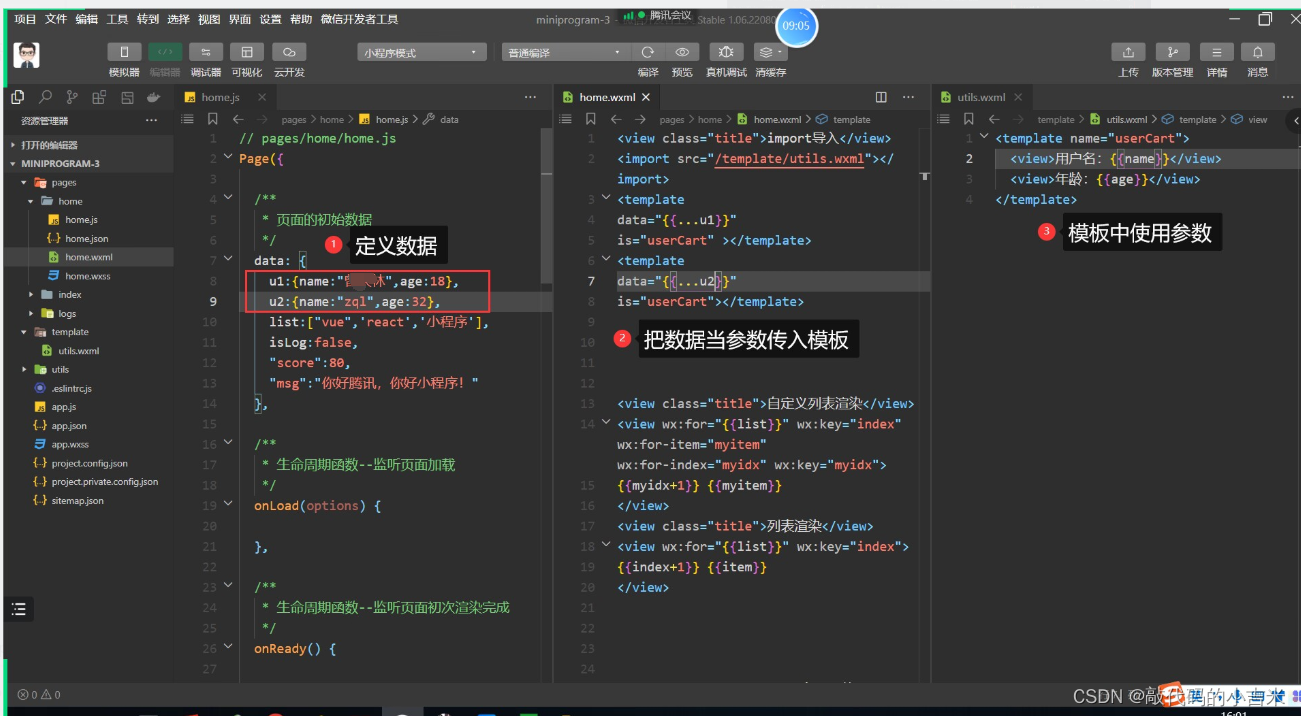Close the home.wxml tab
This screenshot has width=1301, height=716.
645,97
